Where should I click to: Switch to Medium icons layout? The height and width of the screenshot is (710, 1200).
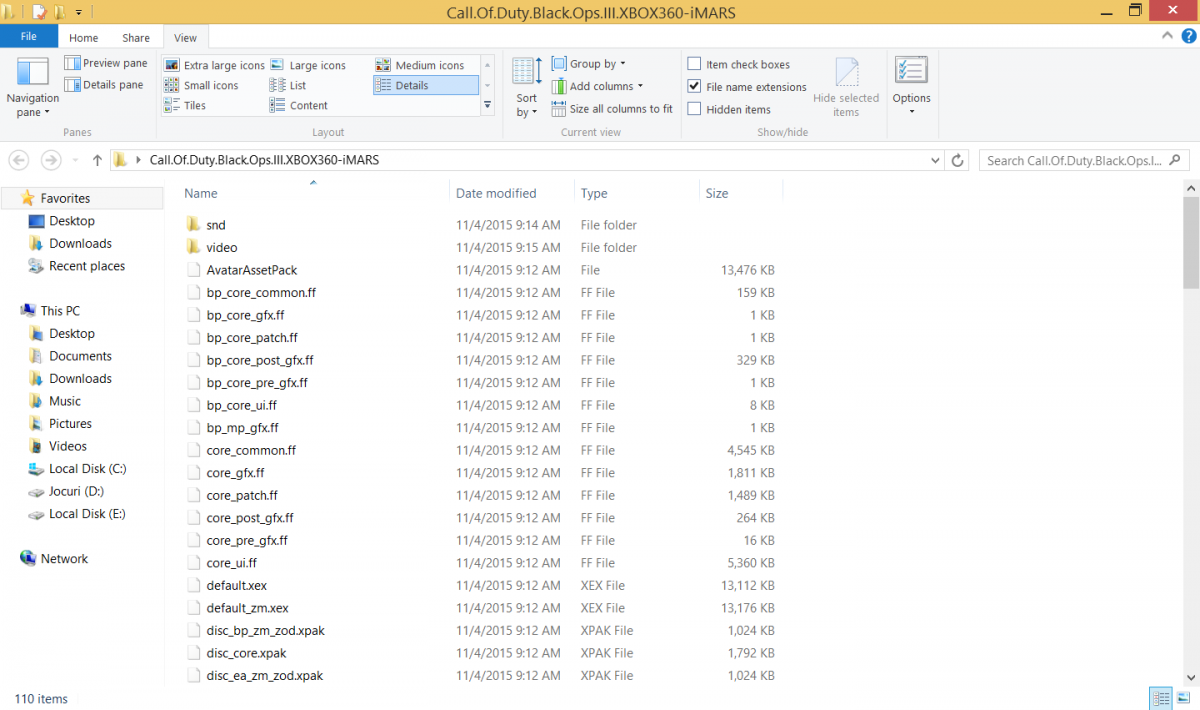point(420,65)
